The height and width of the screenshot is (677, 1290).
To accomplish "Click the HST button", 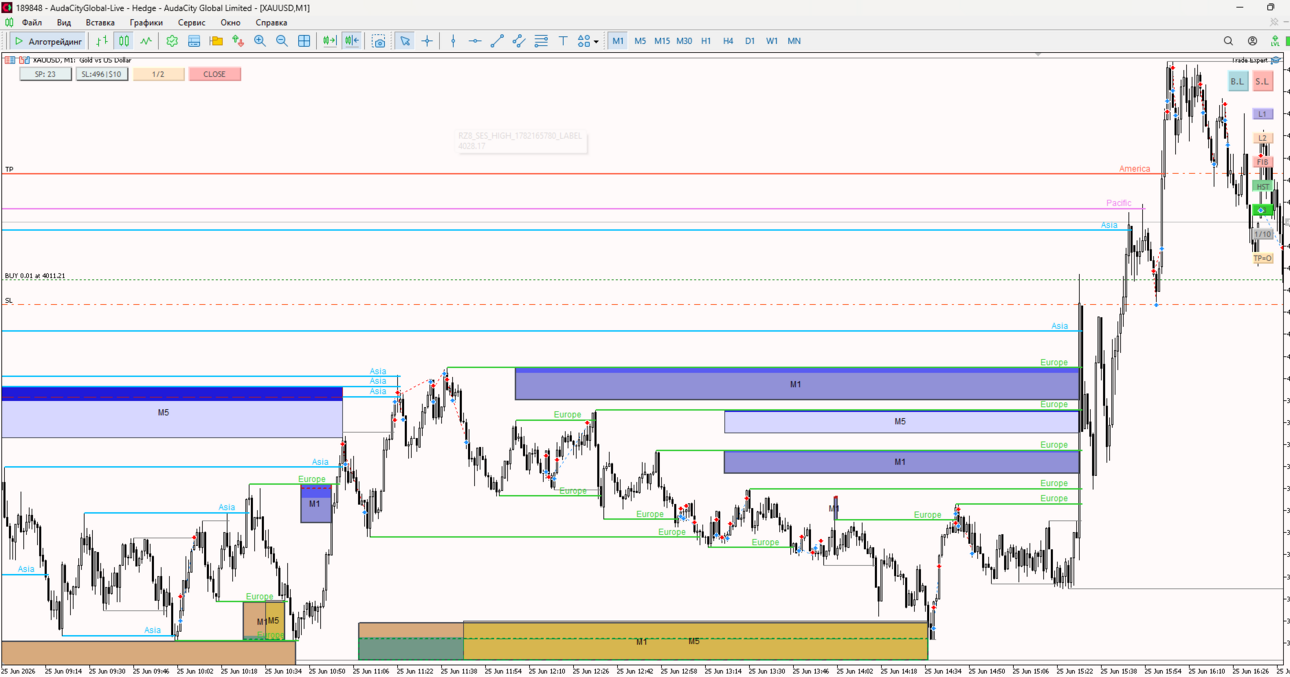I will (1263, 186).
